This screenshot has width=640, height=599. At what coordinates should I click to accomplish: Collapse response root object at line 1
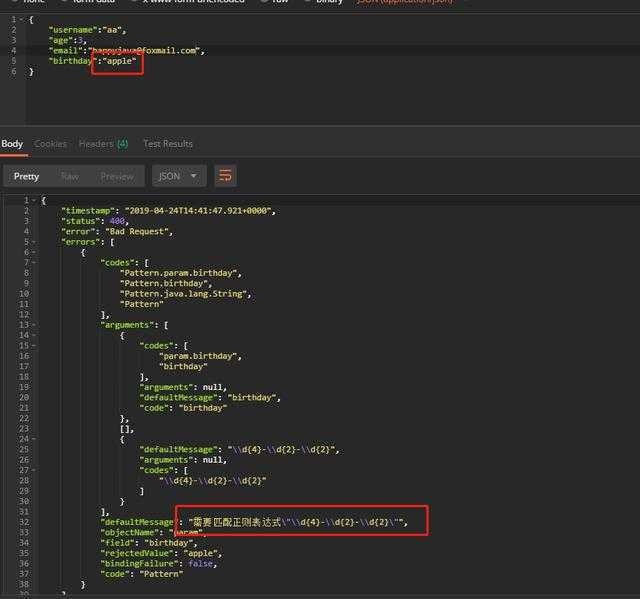[x=33, y=200]
